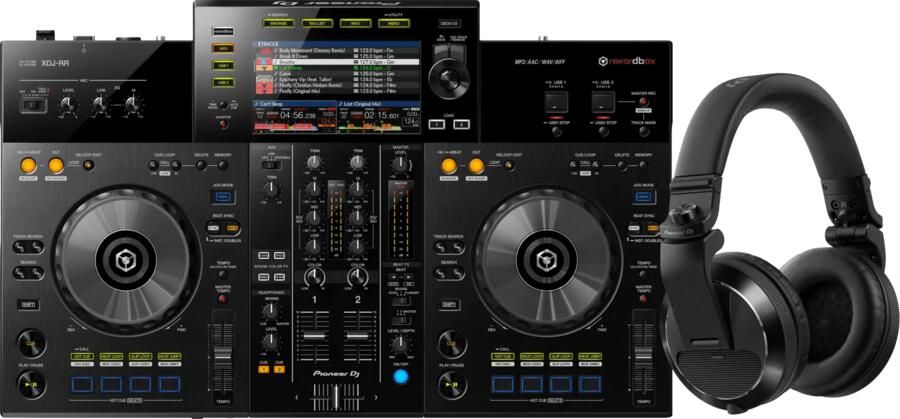Click LOAD 1 button
Image resolution: width=900 pixels, height=419 pixels.
point(437,124)
